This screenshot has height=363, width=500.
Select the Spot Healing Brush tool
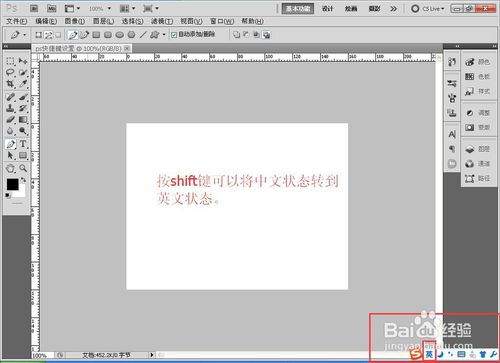coord(10,97)
